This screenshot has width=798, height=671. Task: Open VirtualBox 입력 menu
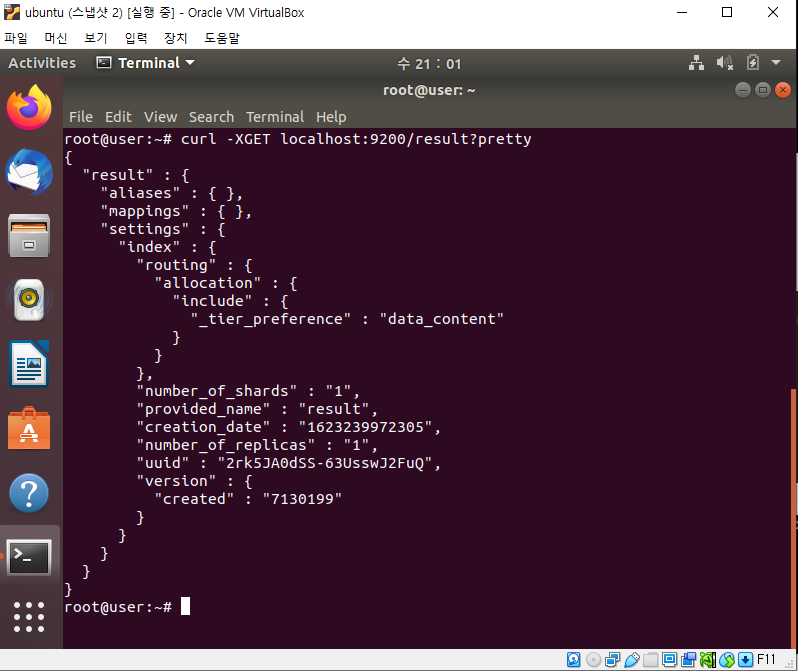[x=135, y=38]
